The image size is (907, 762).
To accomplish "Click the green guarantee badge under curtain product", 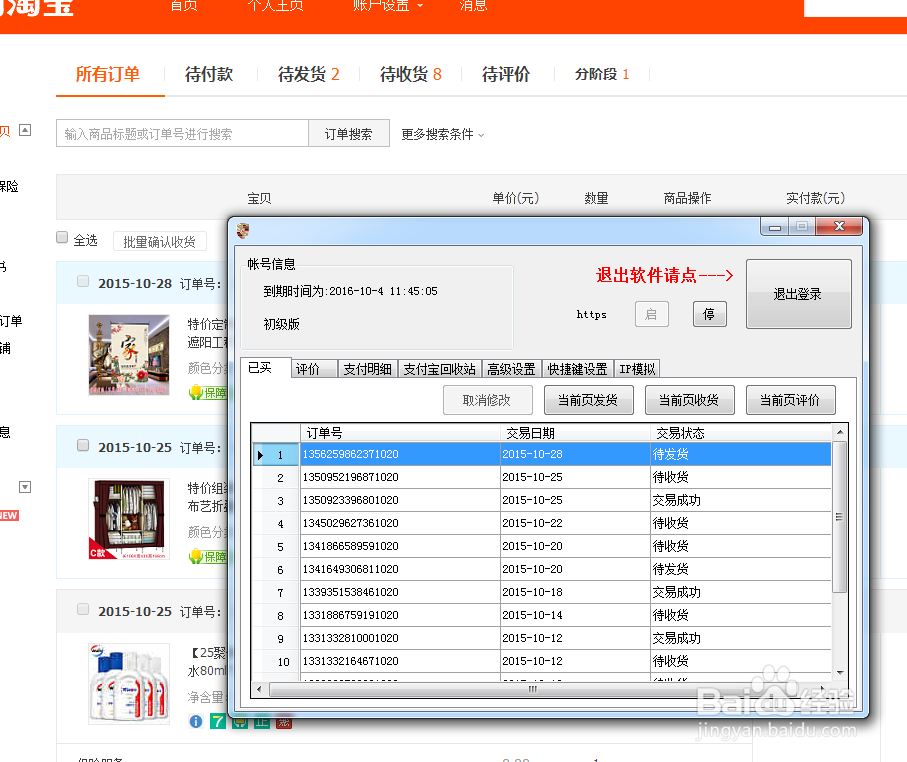I will pyautogui.click(x=208, y=393).
